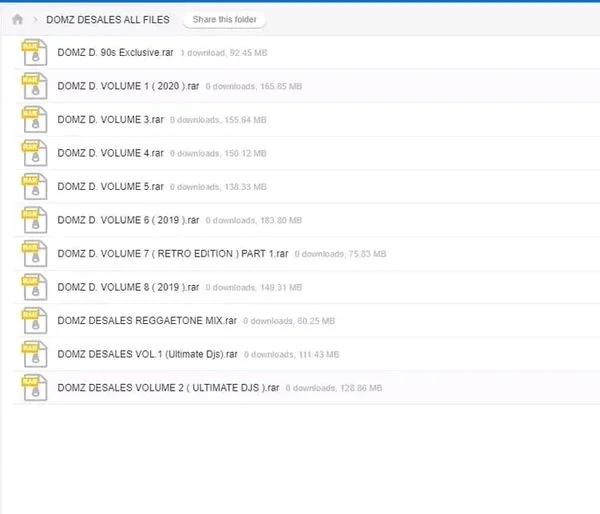Click '0 downloads, 60.25 MB' text
This screenshot has width=600, height=514.
point(289,321)
